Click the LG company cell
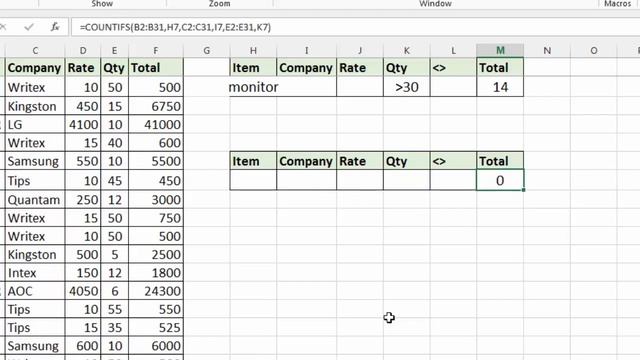Screen dimensions: 640x360 pyautogui.click(x=35, y=124)
